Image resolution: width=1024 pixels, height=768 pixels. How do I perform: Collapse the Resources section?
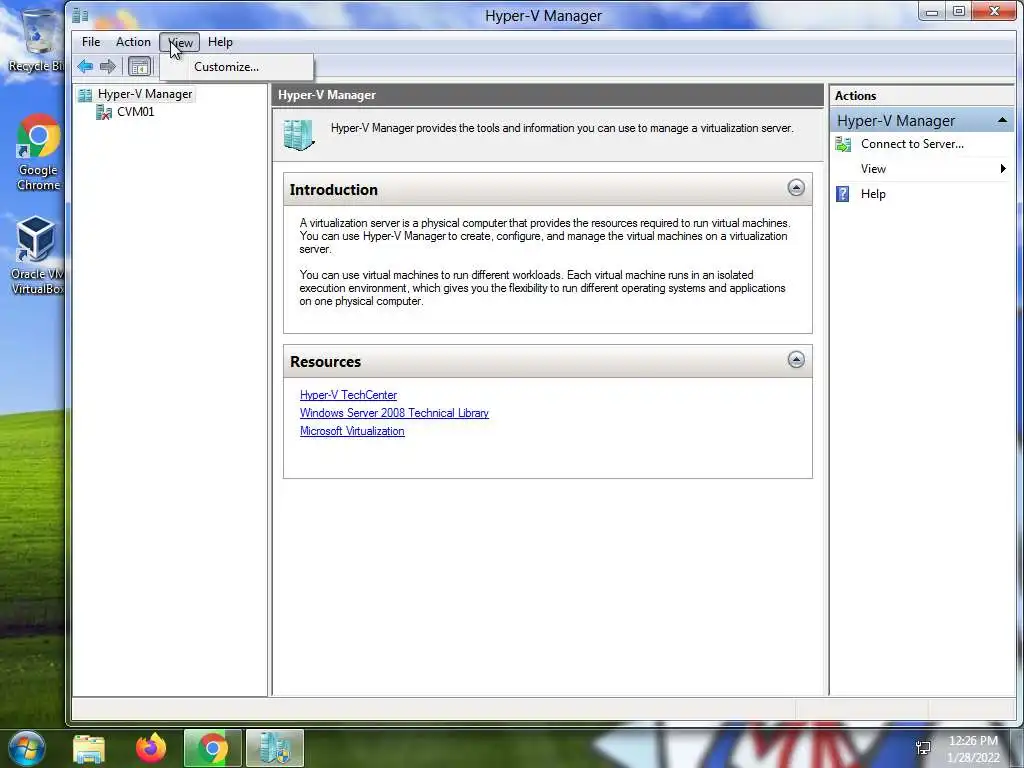pos(795,360)
